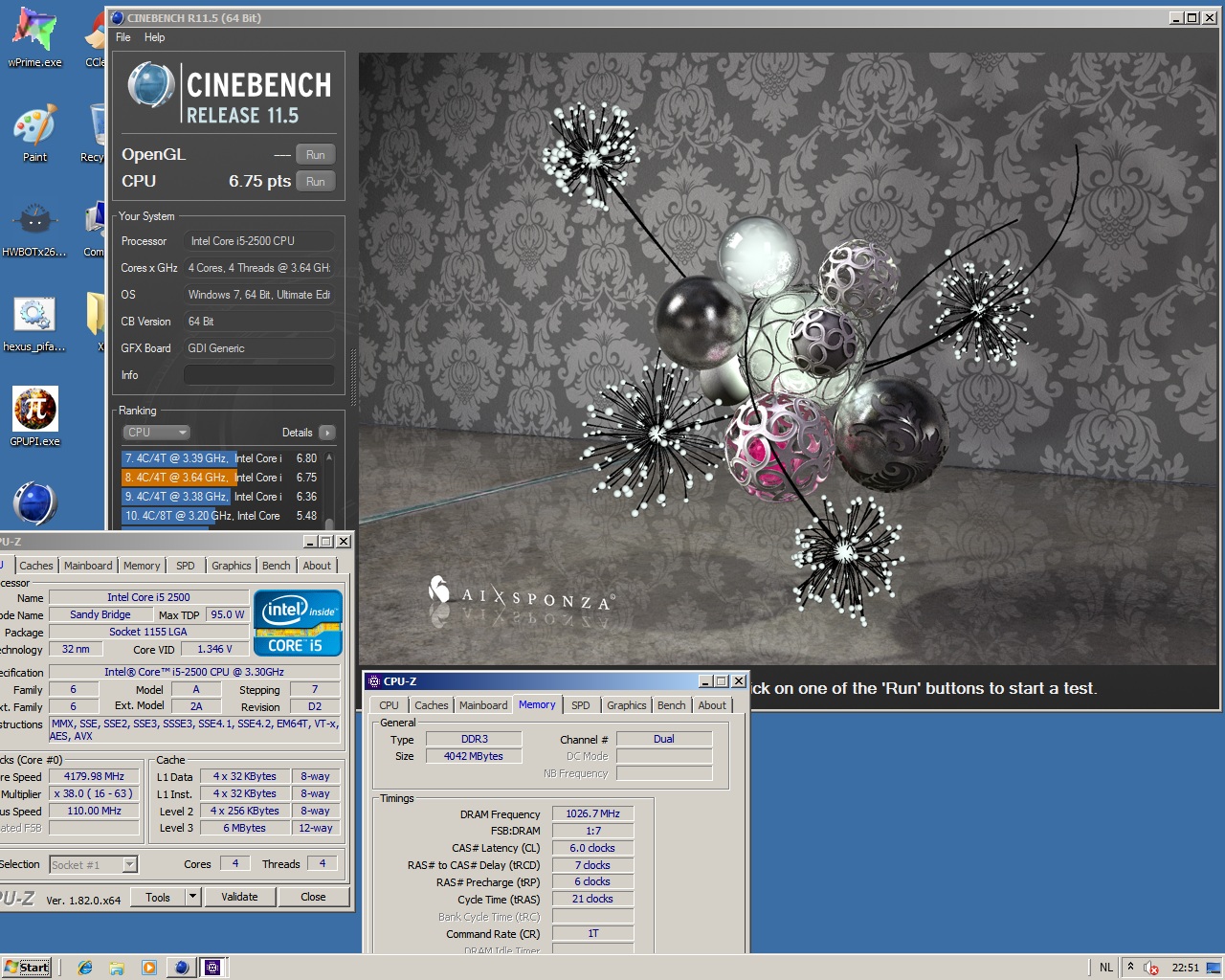1225x980 pixels.
Task: Select the SPD tab in the CPU-Z Memory window
Action: (581, 705)
